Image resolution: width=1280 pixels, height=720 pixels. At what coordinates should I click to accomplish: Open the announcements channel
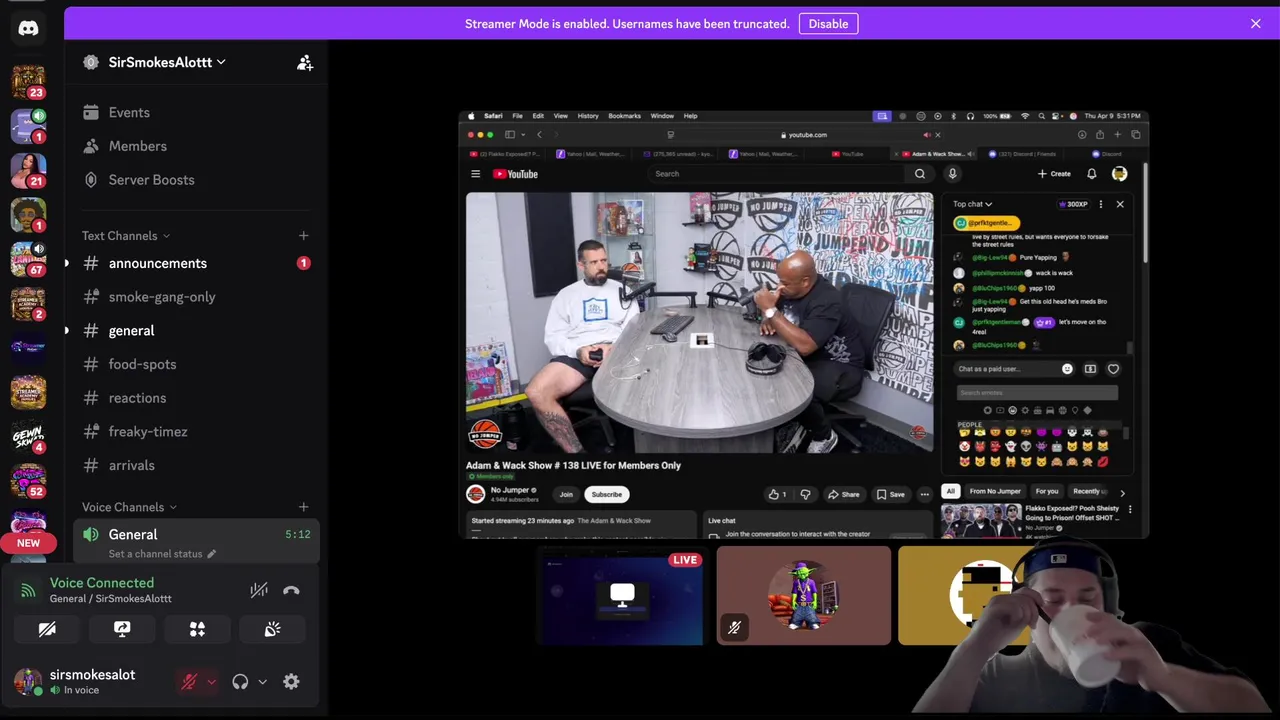196,263
